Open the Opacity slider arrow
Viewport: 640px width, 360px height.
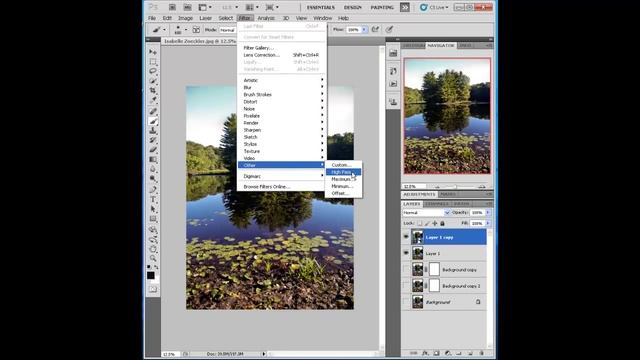488,213
